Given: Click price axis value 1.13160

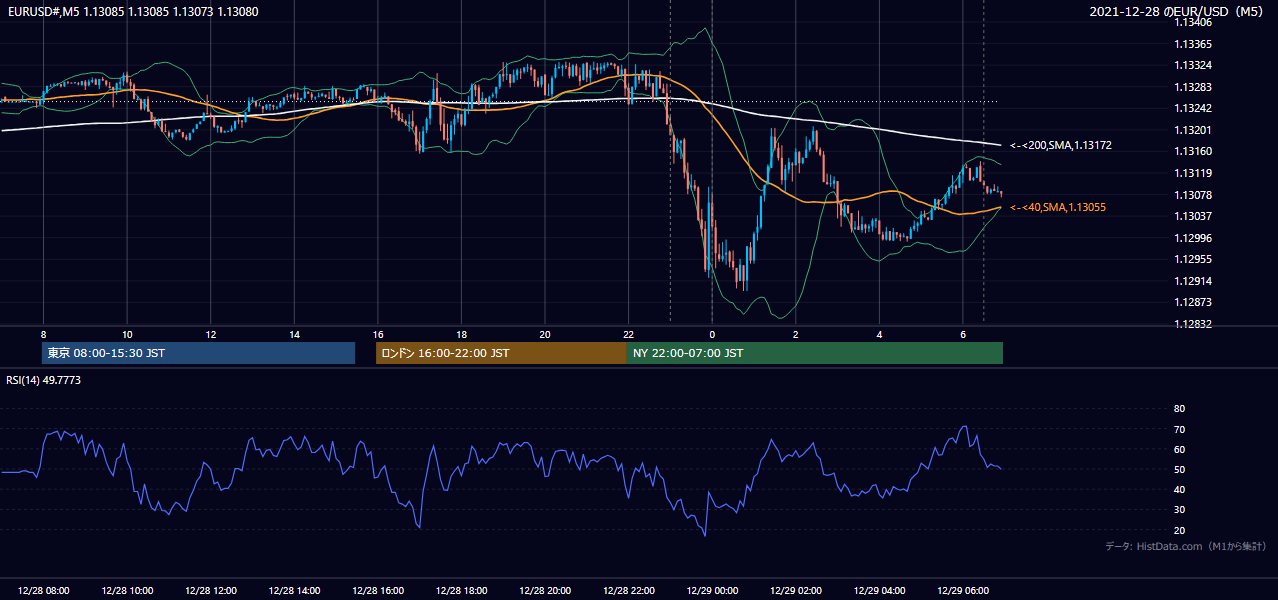Looking at the screenshot, I should click(x=1193, y=152).
